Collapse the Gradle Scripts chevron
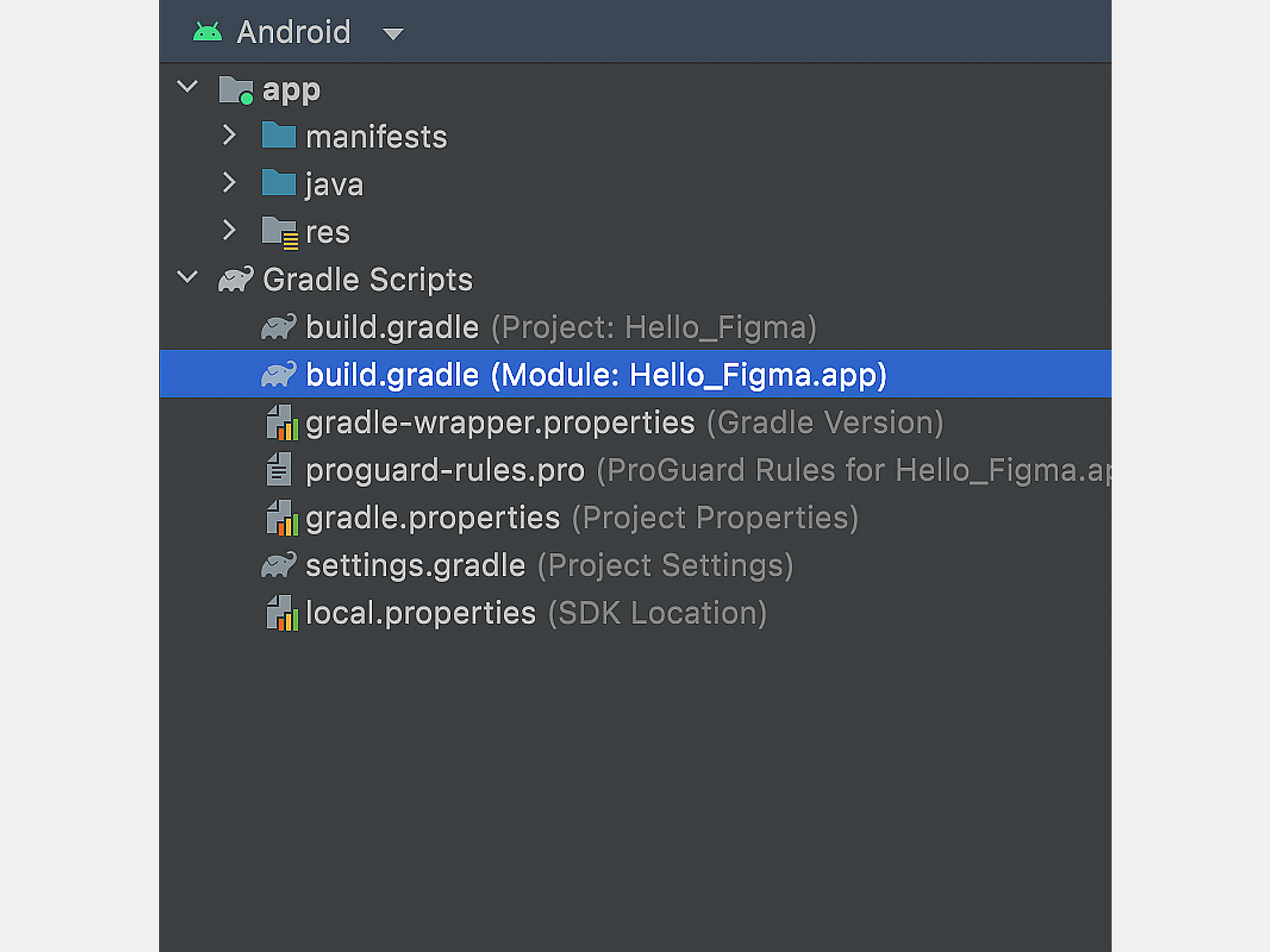 click(188, 278)
